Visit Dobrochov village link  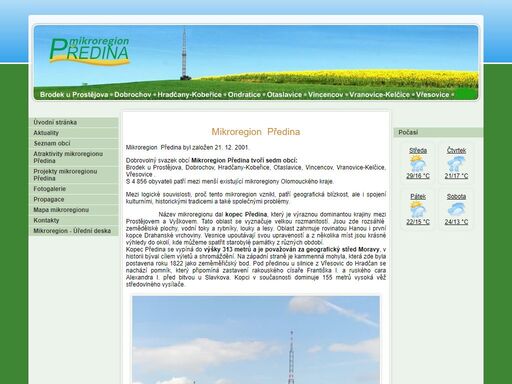(133, 95)
